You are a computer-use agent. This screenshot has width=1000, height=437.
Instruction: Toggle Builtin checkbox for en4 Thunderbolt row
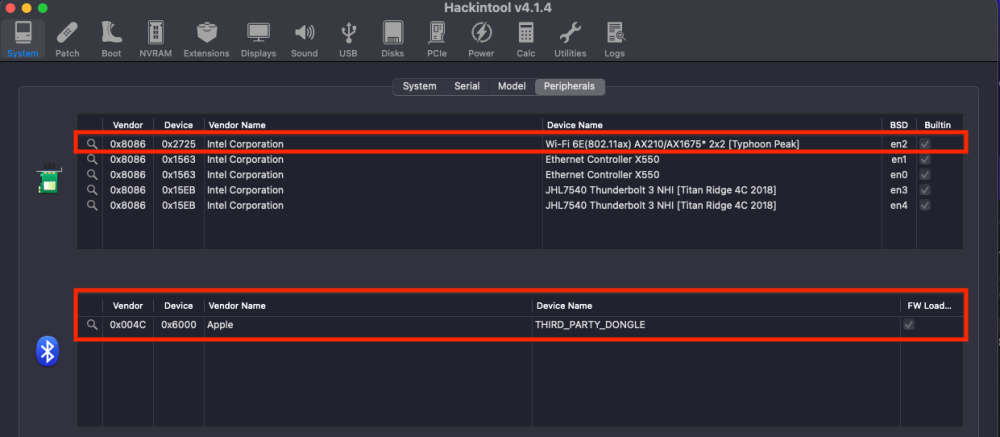(x=925, y=205)
